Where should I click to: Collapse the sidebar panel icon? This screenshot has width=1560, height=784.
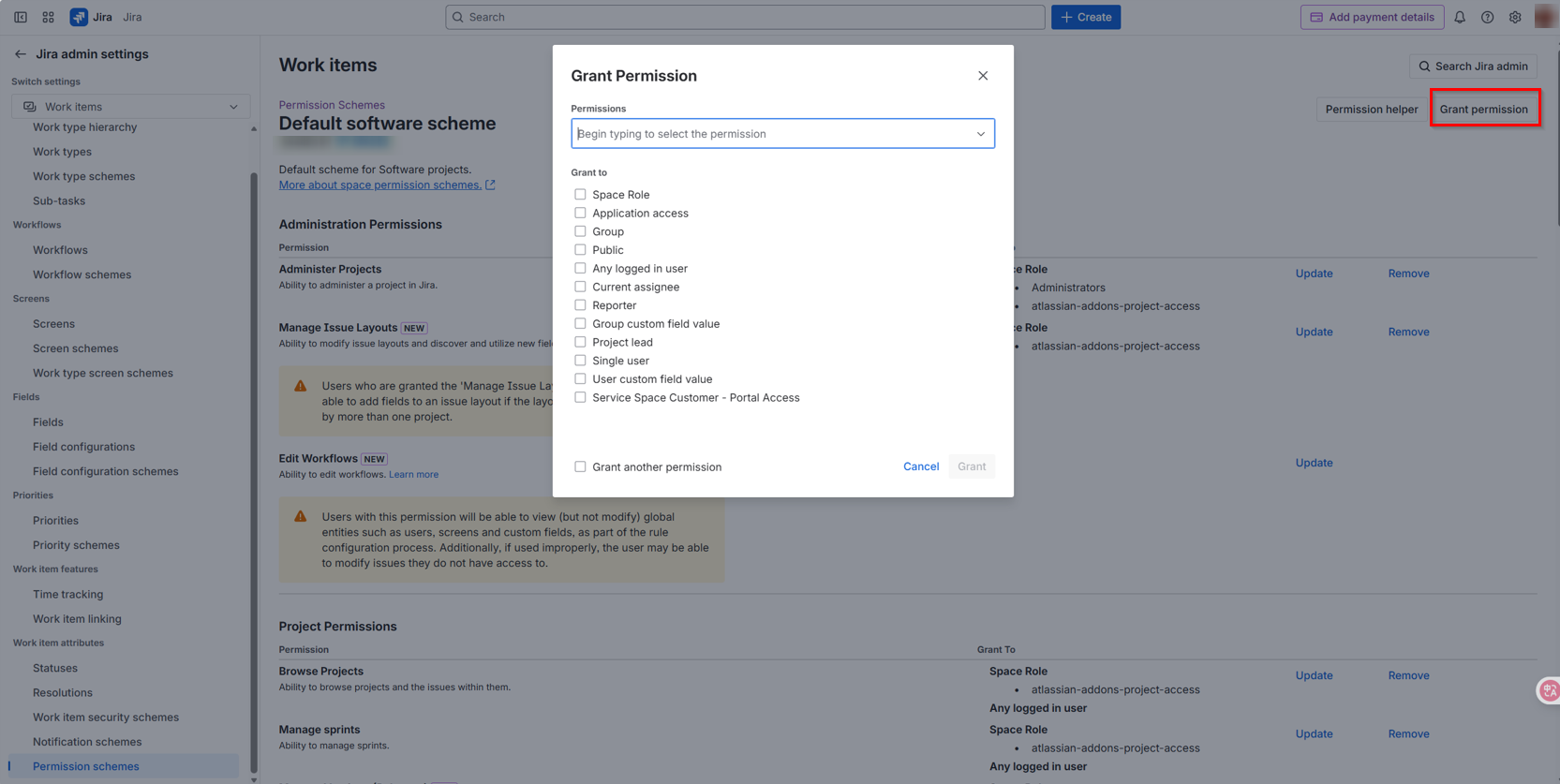point(21,17)
